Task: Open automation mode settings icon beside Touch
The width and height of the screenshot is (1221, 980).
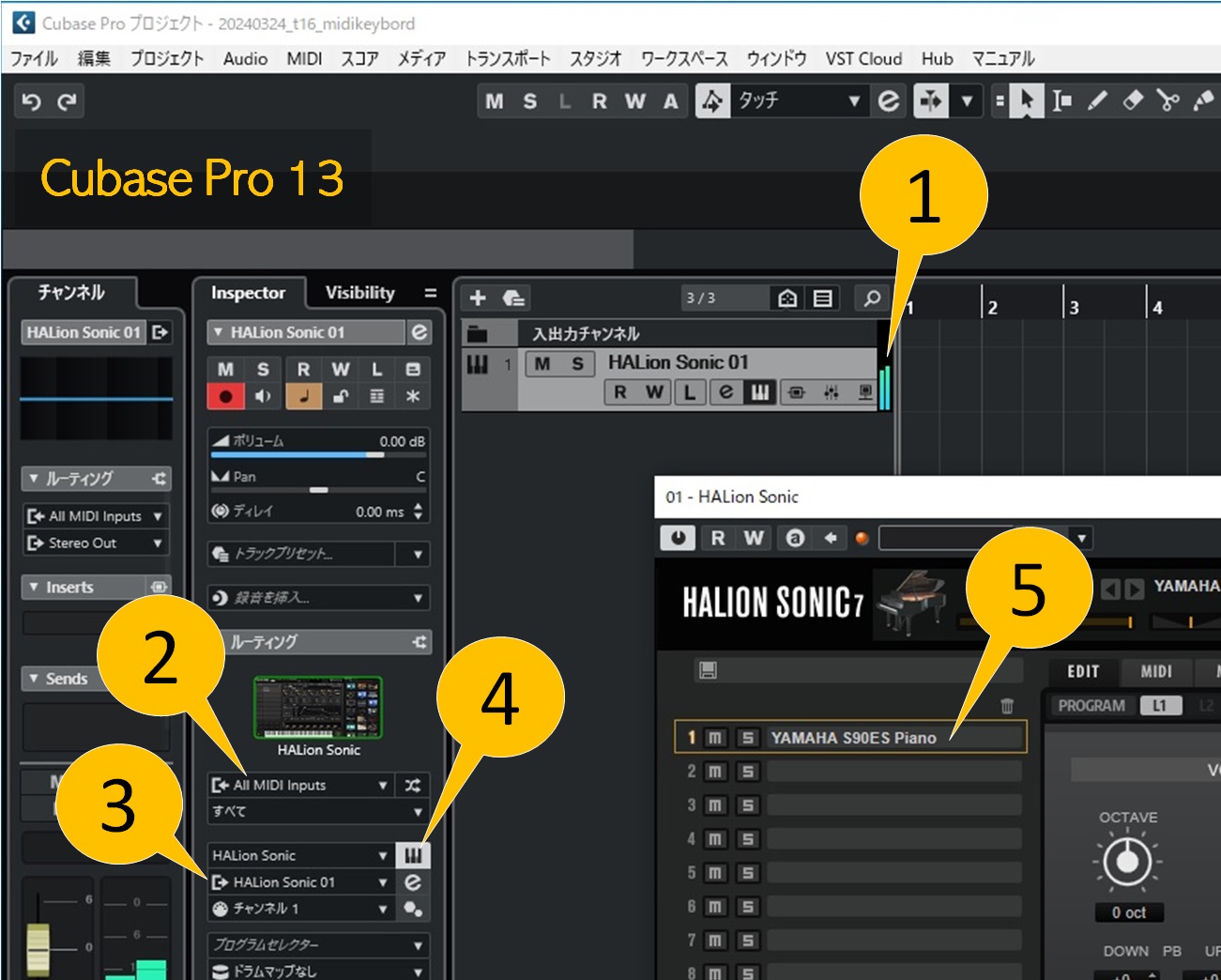Action: [888, 100]
